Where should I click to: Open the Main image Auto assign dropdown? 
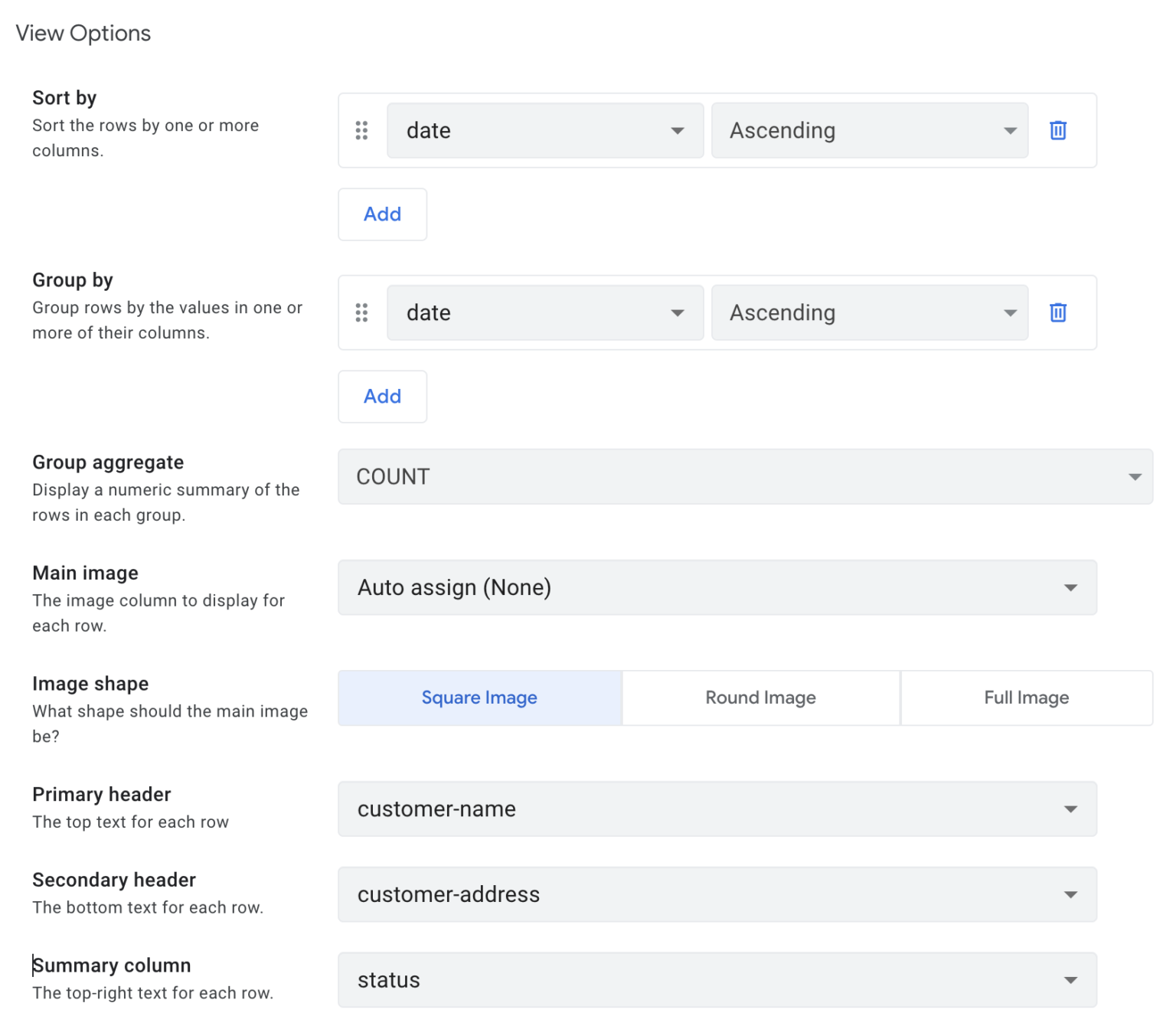pos(717,587)
